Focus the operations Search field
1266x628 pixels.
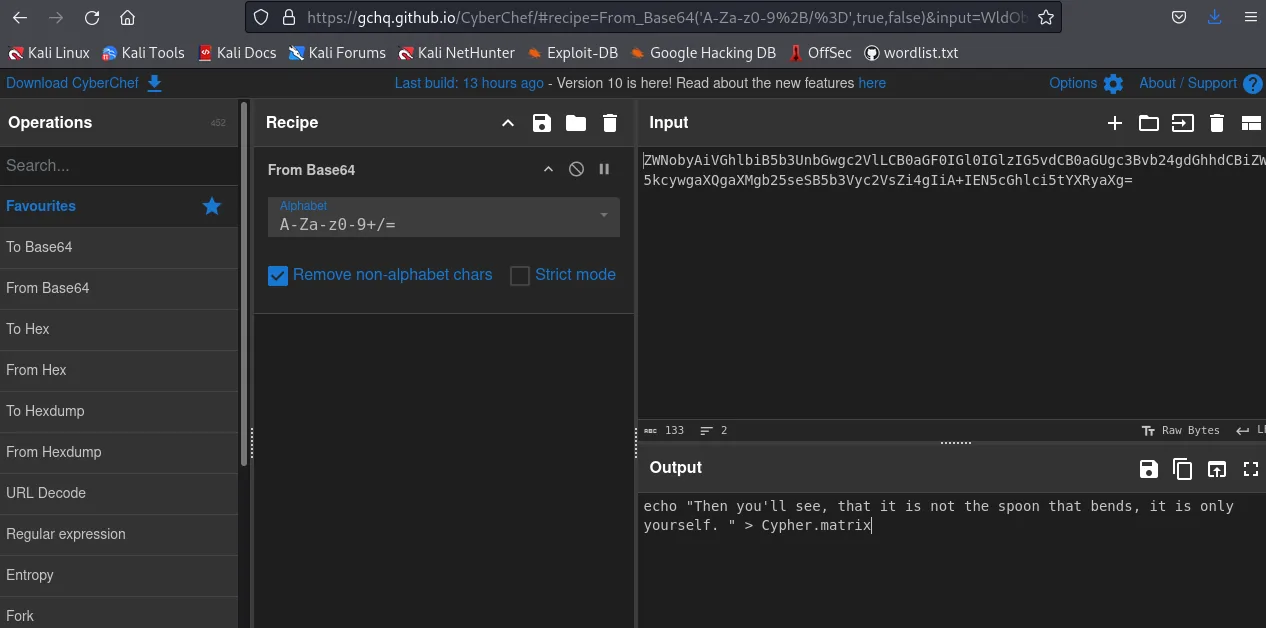pos(119,166)
